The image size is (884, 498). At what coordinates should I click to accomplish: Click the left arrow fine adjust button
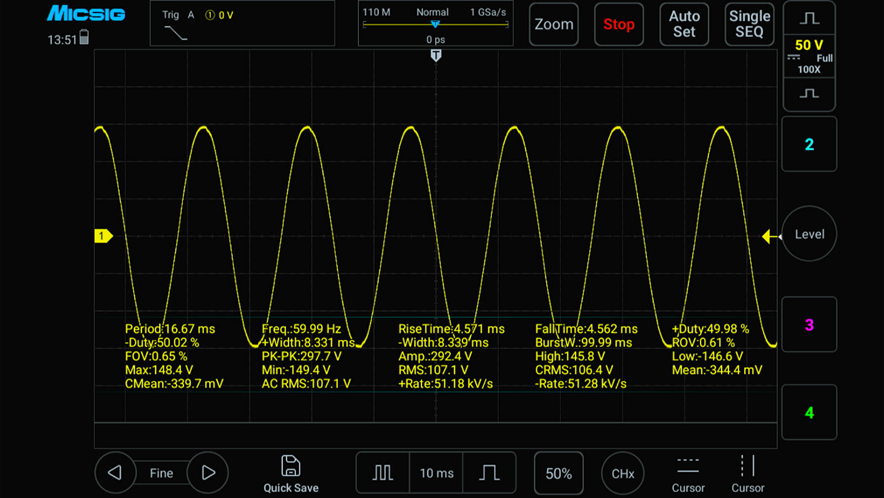pos(115,473)
